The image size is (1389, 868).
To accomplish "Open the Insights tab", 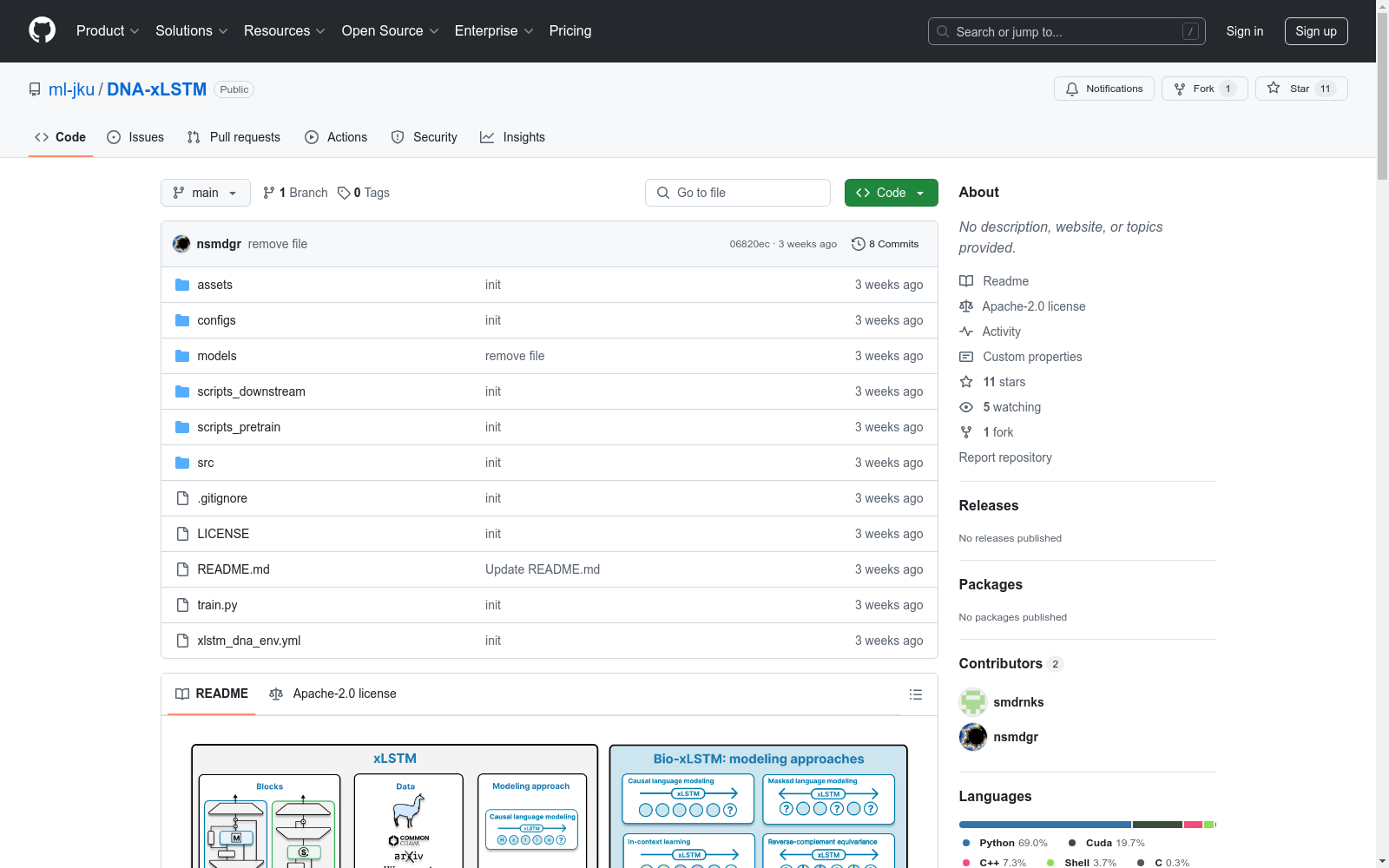I will click(x=512, y=137).
